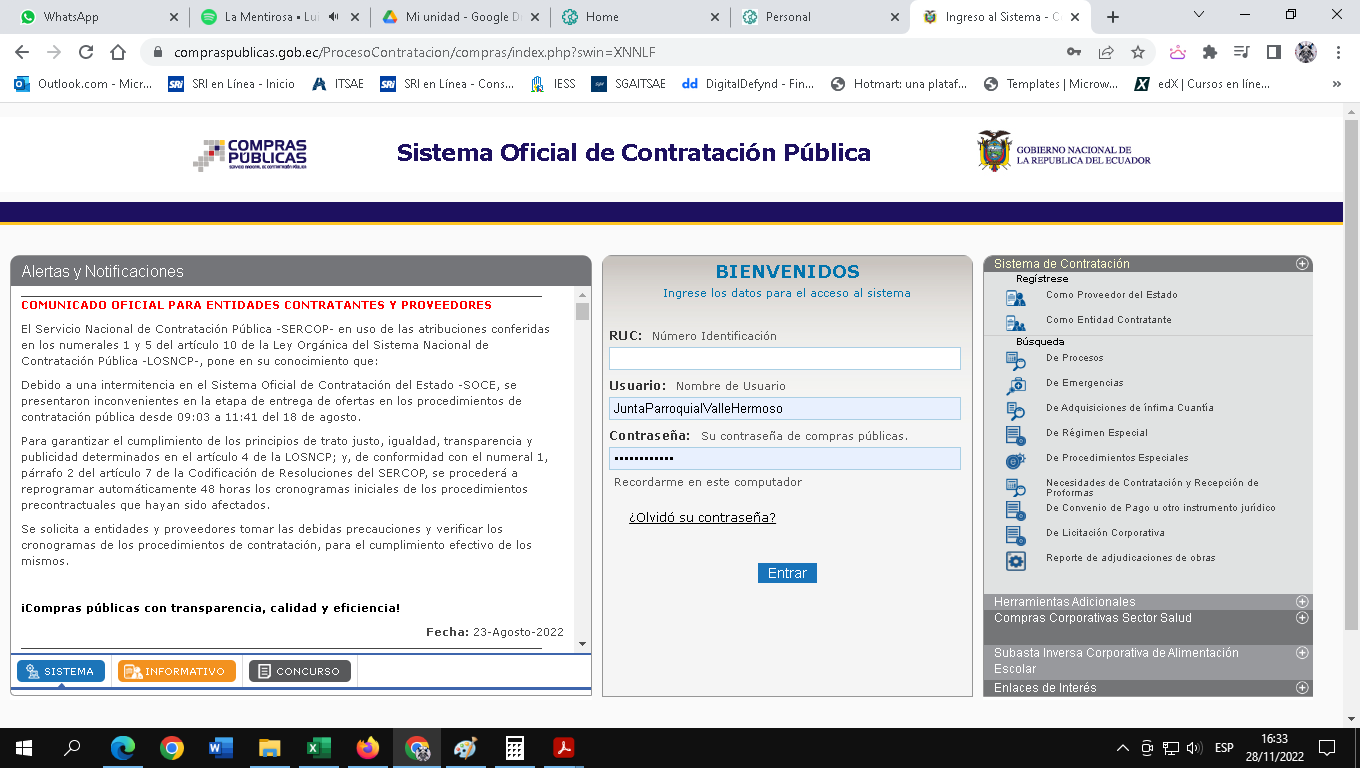Click the Como Entidad Contratante icon
This screenshot has width=1360, height=768.
[x=1015, y=321]
